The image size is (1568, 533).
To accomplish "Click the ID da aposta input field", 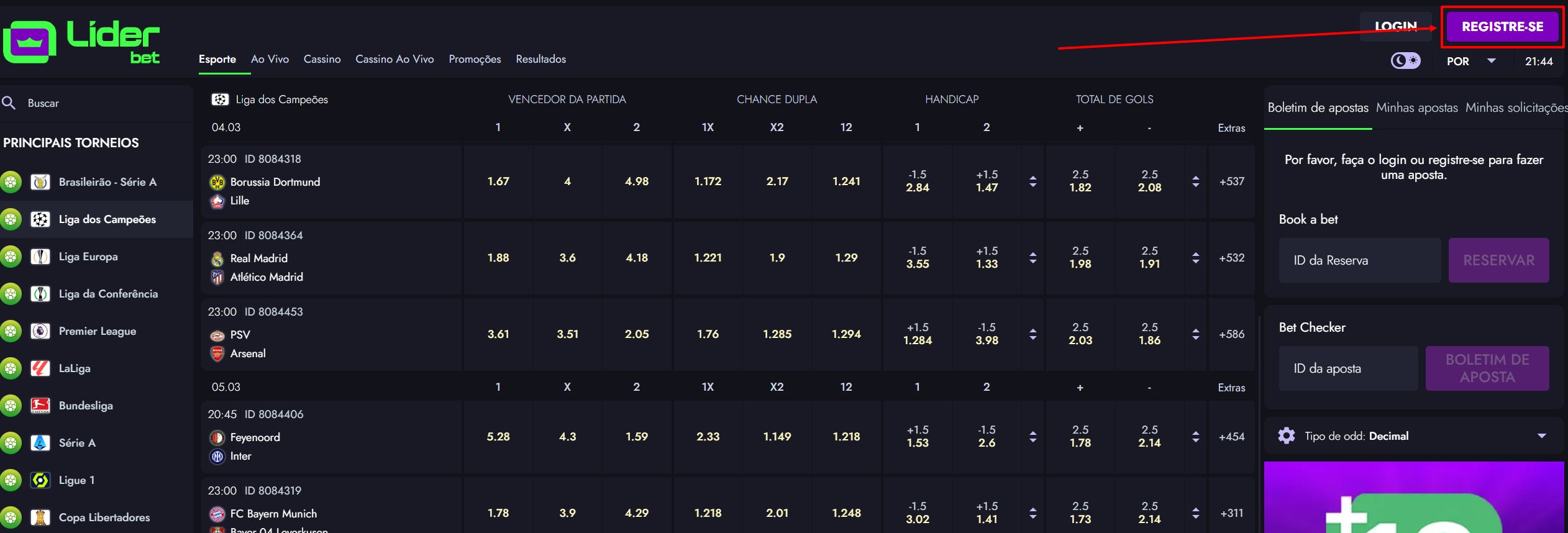I will [1348, 368].
